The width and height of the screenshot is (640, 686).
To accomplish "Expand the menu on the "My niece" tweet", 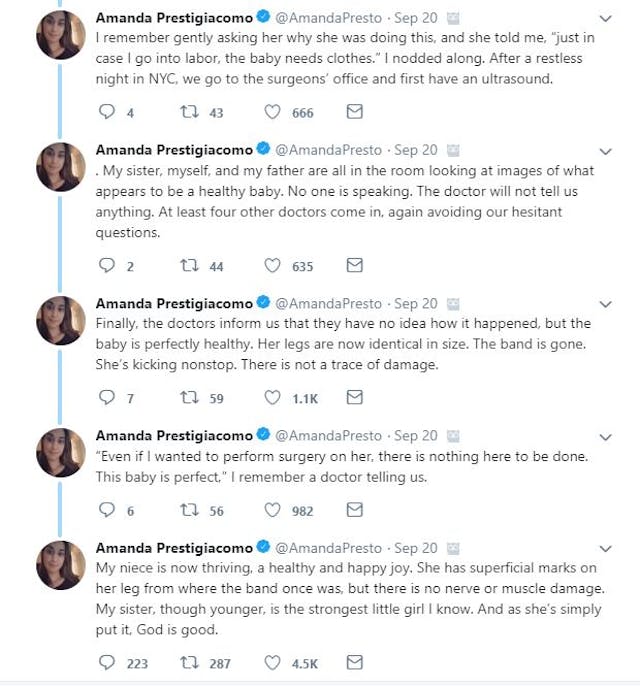I will 605,548.
